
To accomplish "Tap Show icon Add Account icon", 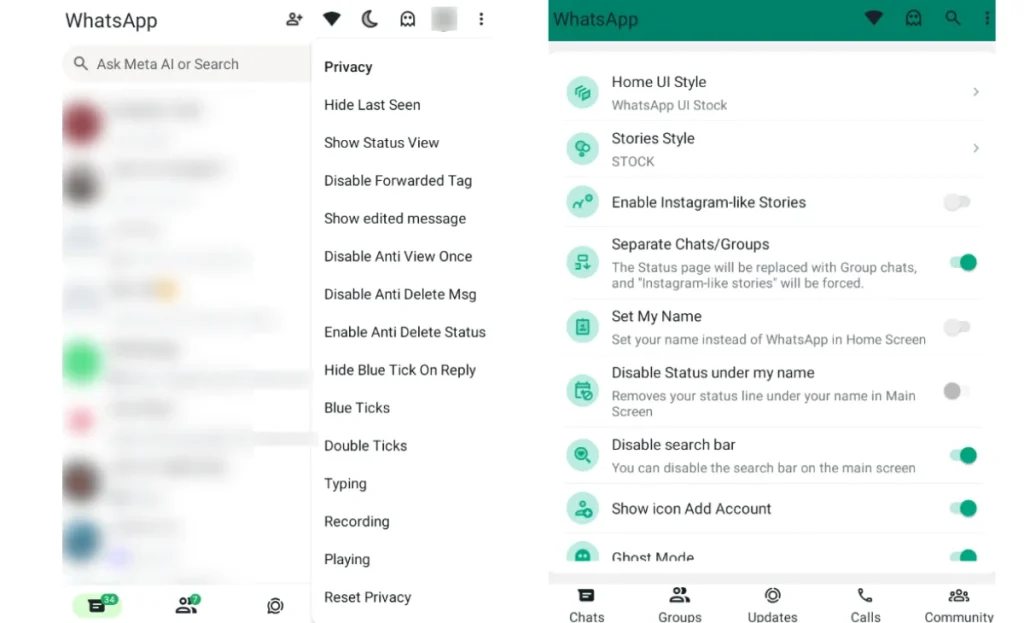I will click(583, 508).
